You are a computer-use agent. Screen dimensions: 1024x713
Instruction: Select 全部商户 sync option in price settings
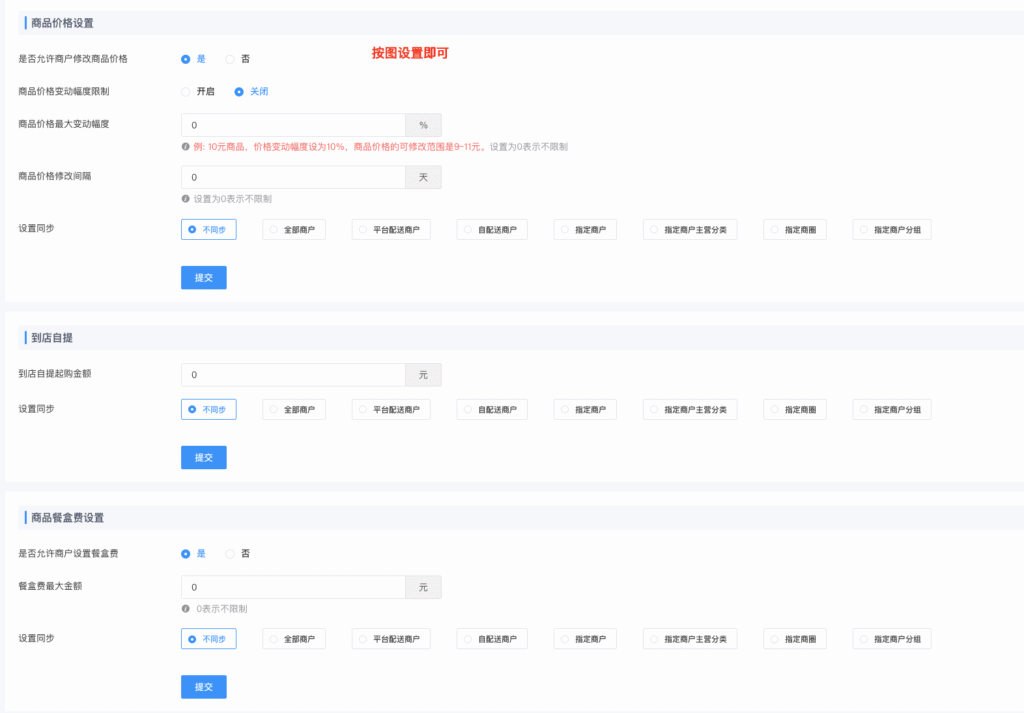point(293,229)
